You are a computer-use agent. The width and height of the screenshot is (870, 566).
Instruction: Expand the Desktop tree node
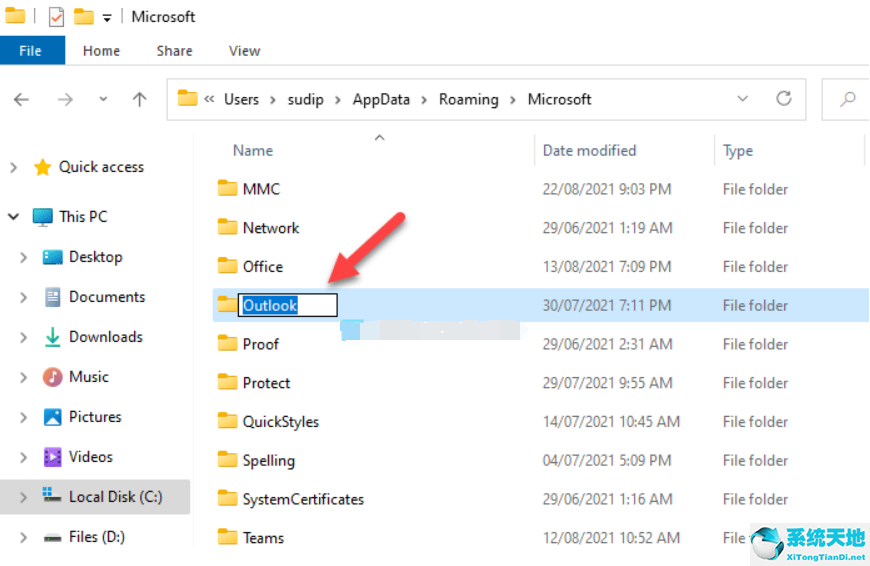pyautogui.click(x=23, y=257)
